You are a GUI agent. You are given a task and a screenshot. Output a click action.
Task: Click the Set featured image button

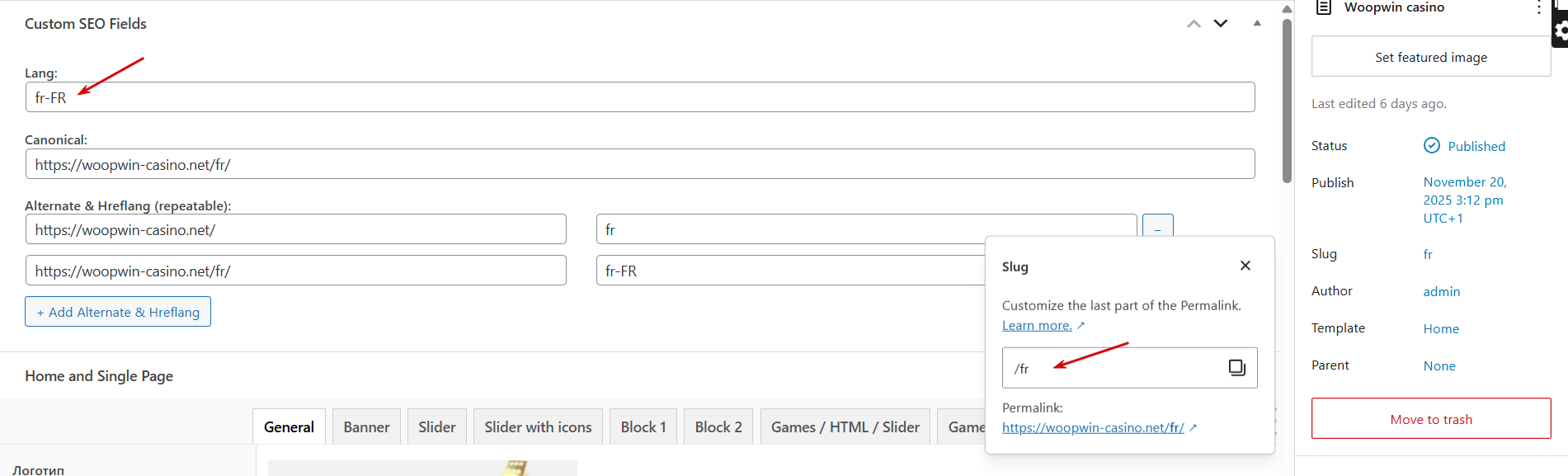pyautogui.click(x=1431, y=58)
